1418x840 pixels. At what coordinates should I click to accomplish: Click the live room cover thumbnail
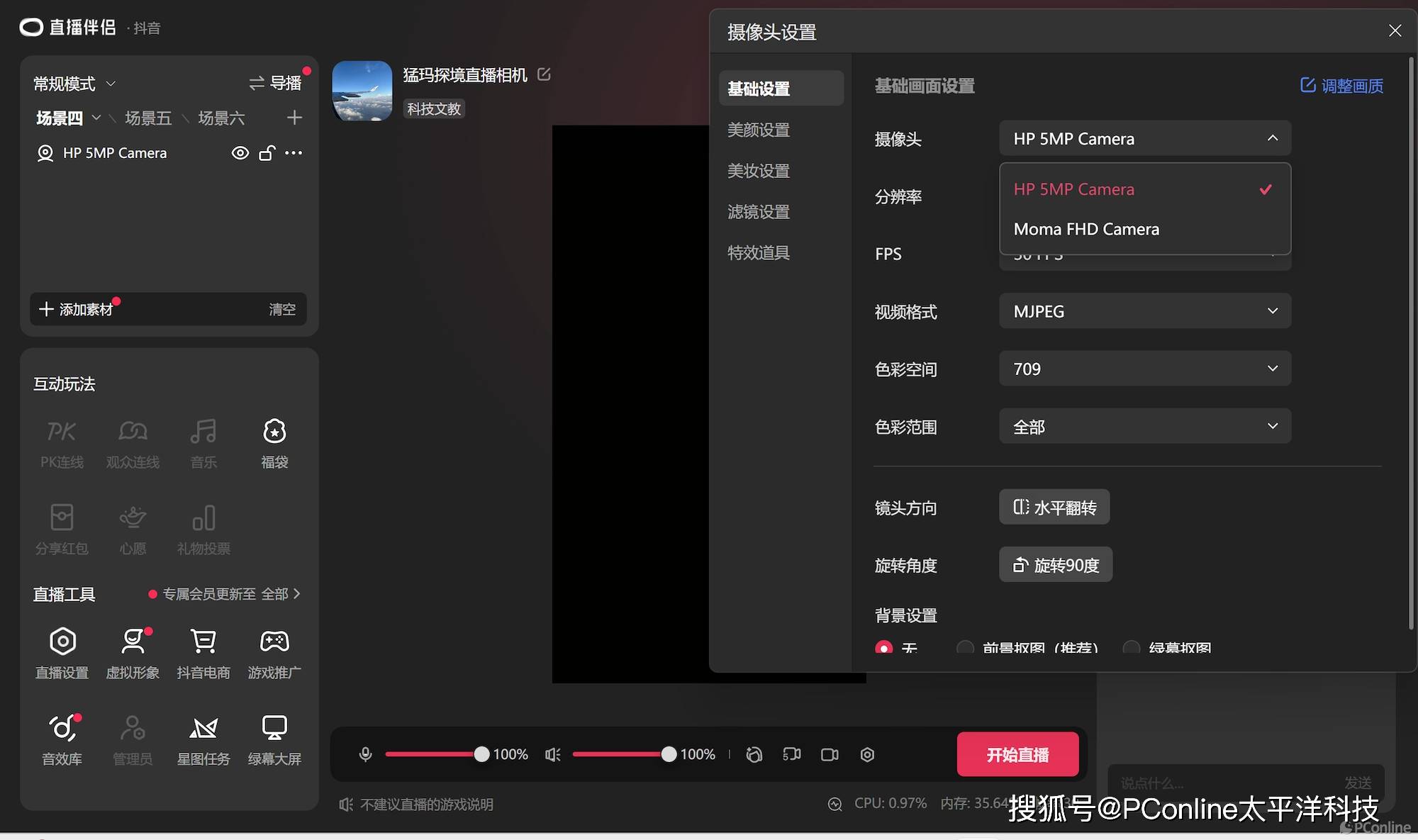click(x=362, y=91)
